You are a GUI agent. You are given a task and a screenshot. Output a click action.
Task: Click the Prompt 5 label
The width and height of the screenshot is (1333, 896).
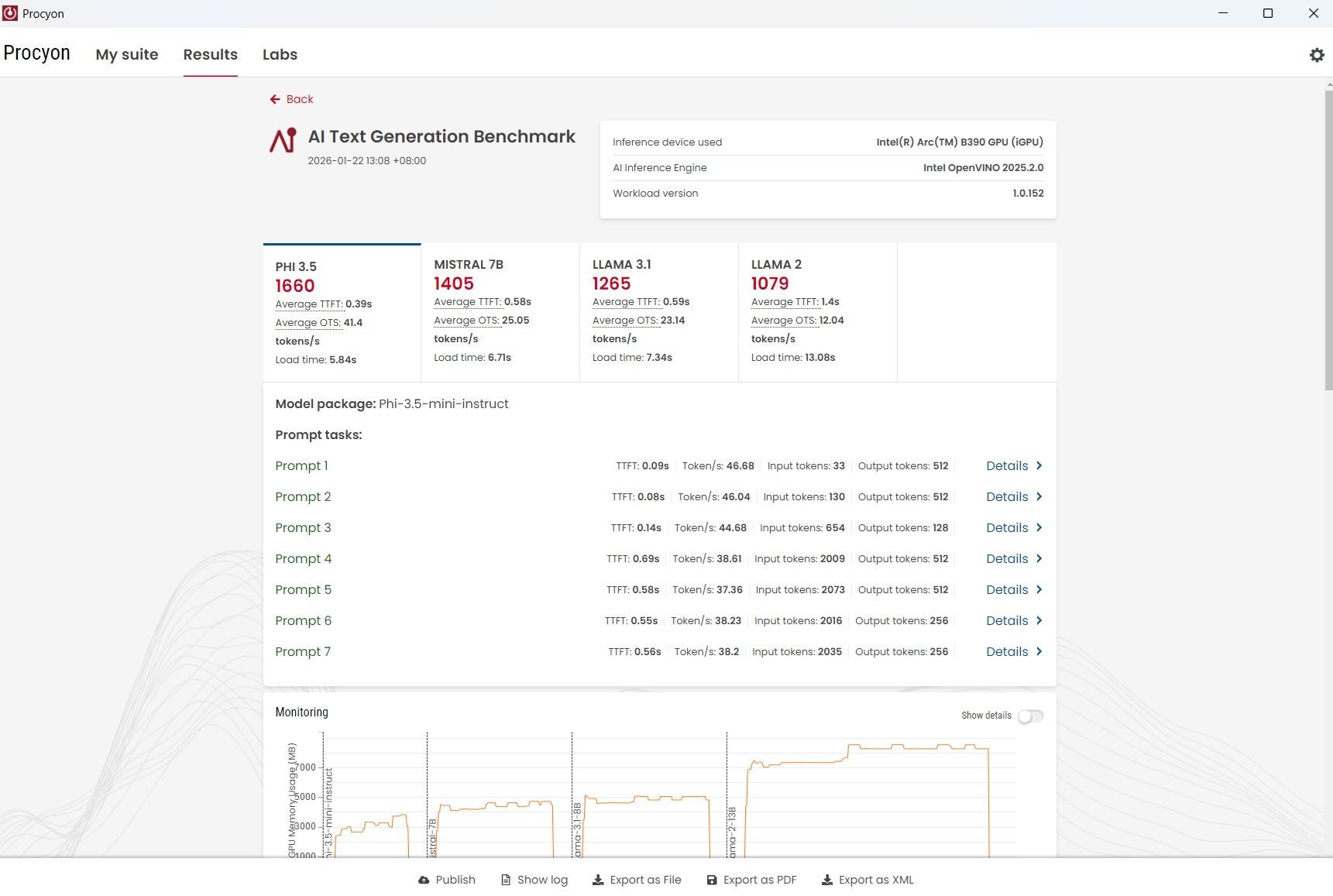pos(303,589)
